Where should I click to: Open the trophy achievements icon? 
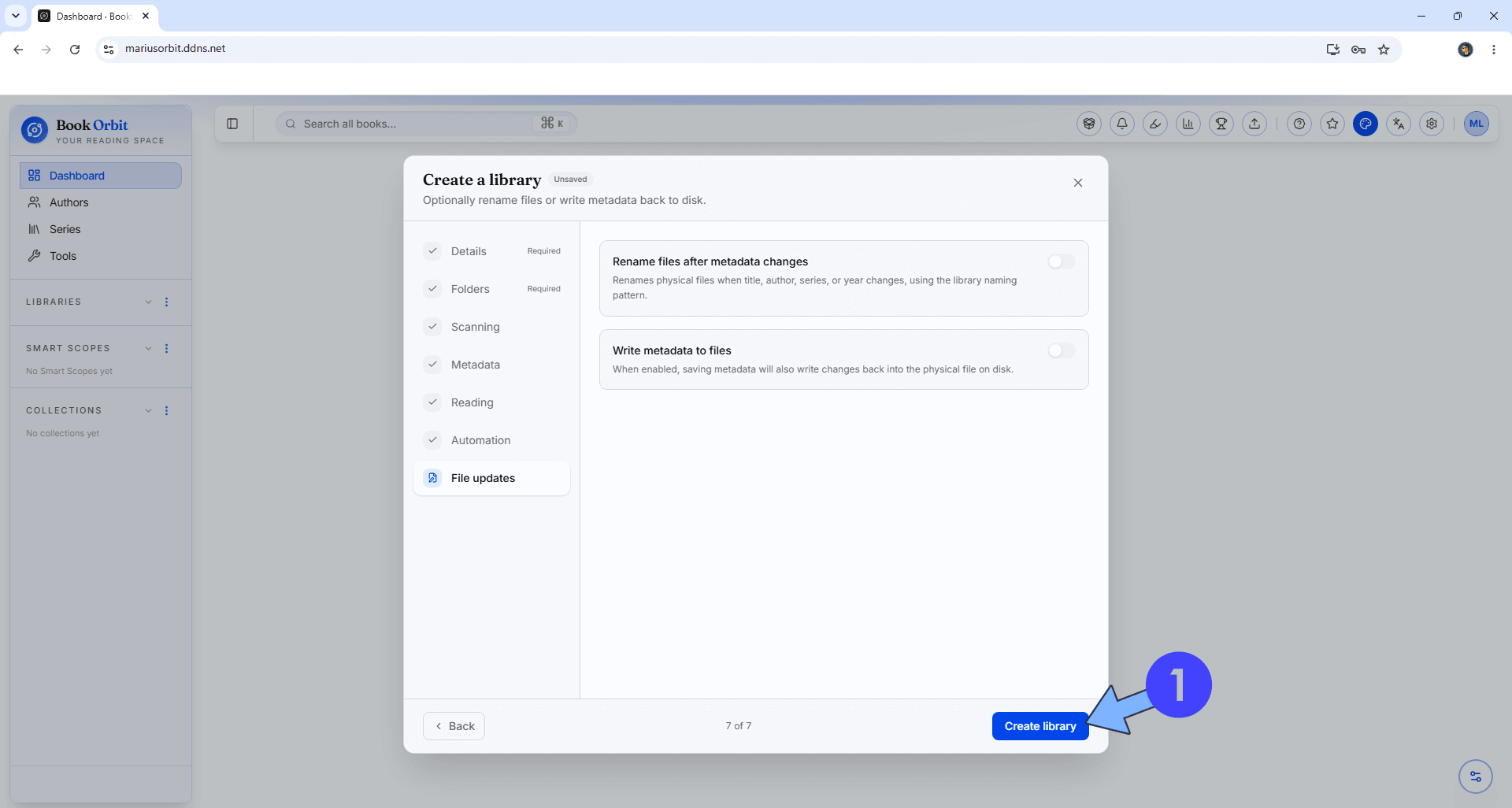(x=1221, y=124)
